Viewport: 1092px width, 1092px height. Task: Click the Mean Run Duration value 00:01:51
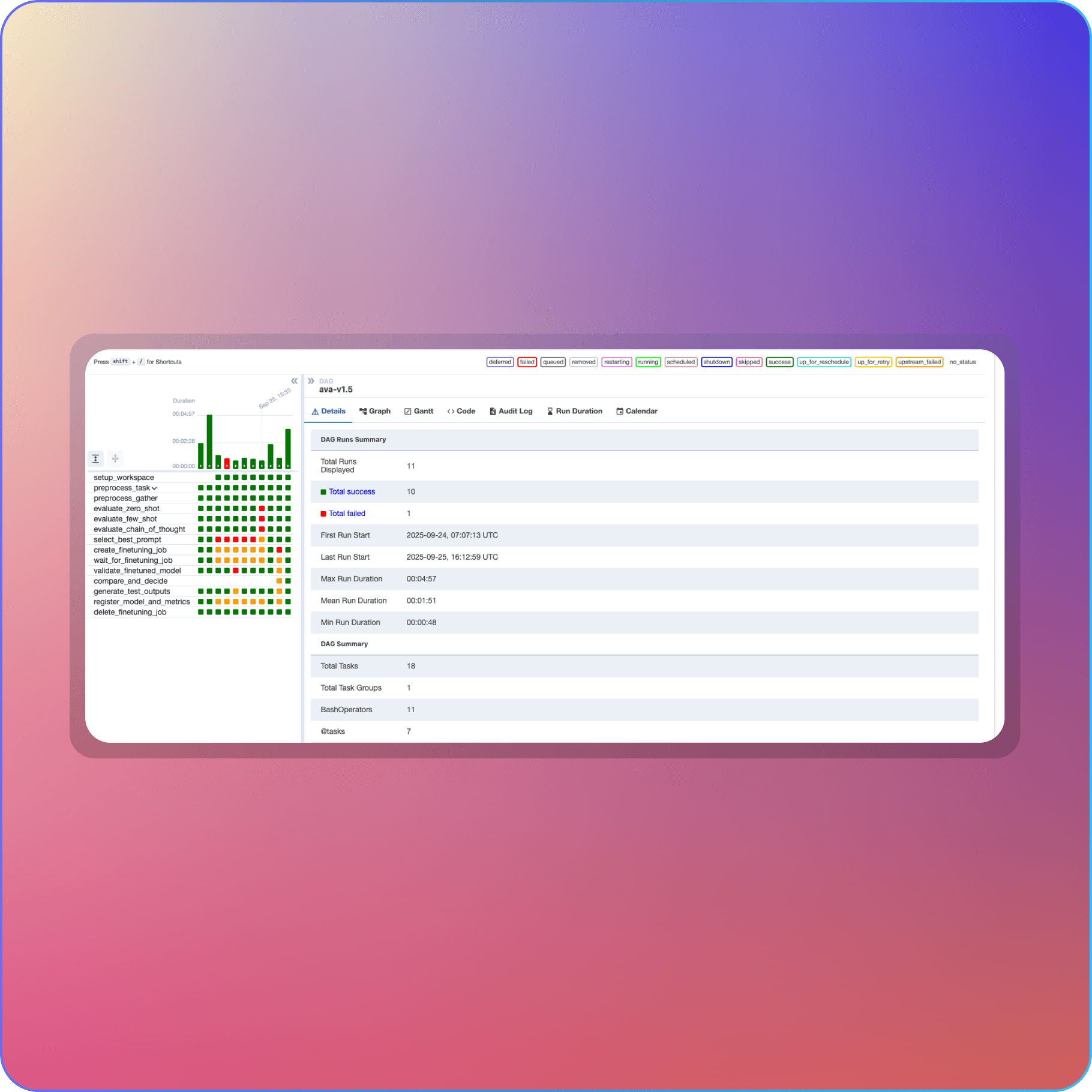pos(421,601)
